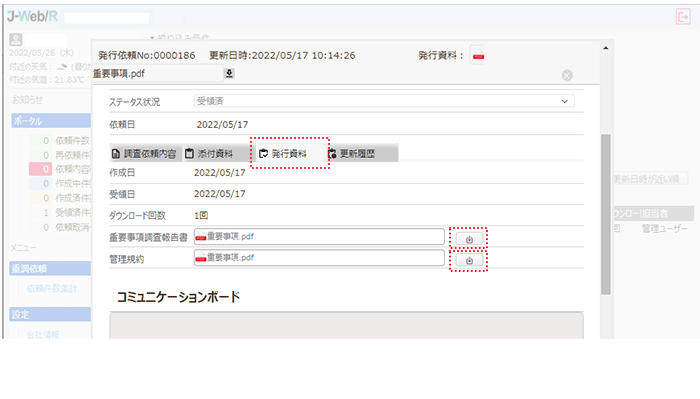Screen dimensions: 700x399
Task: Click the dialog's vertical scrollbar thumb
Action: coord(606,214)
